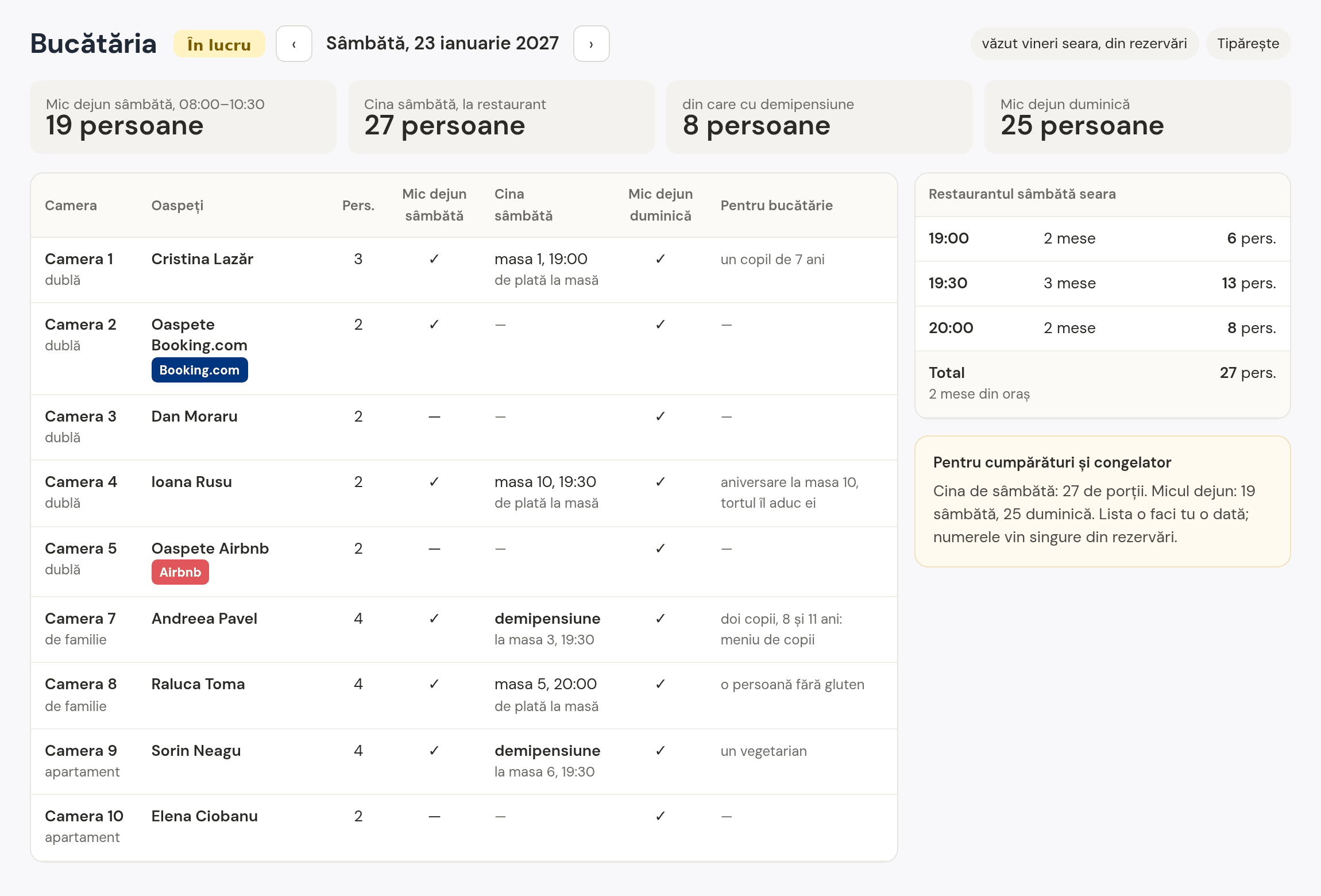Click guest name 'Ioana Rusu'
The width and height of the screenshot is (1321, 896).
(x=191, y=482)
